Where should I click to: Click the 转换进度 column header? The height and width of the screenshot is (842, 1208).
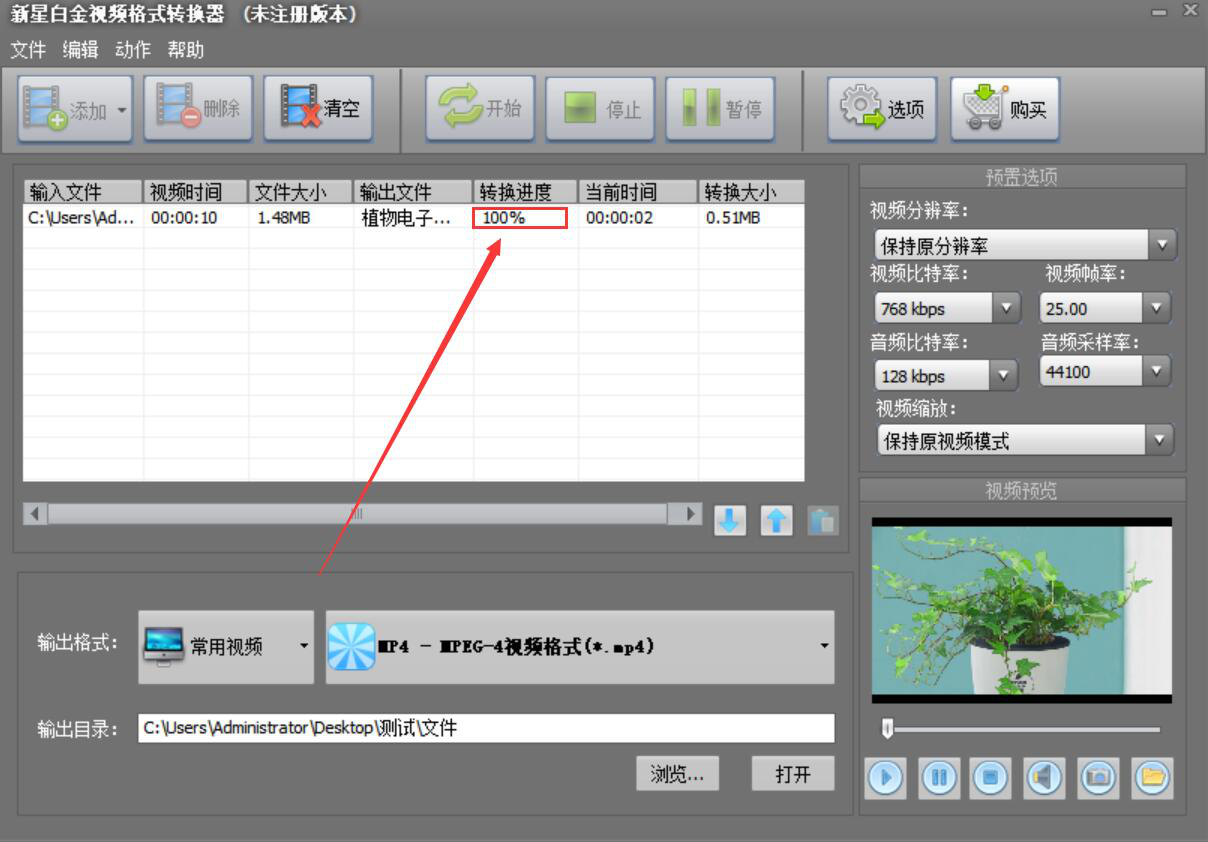525,192
